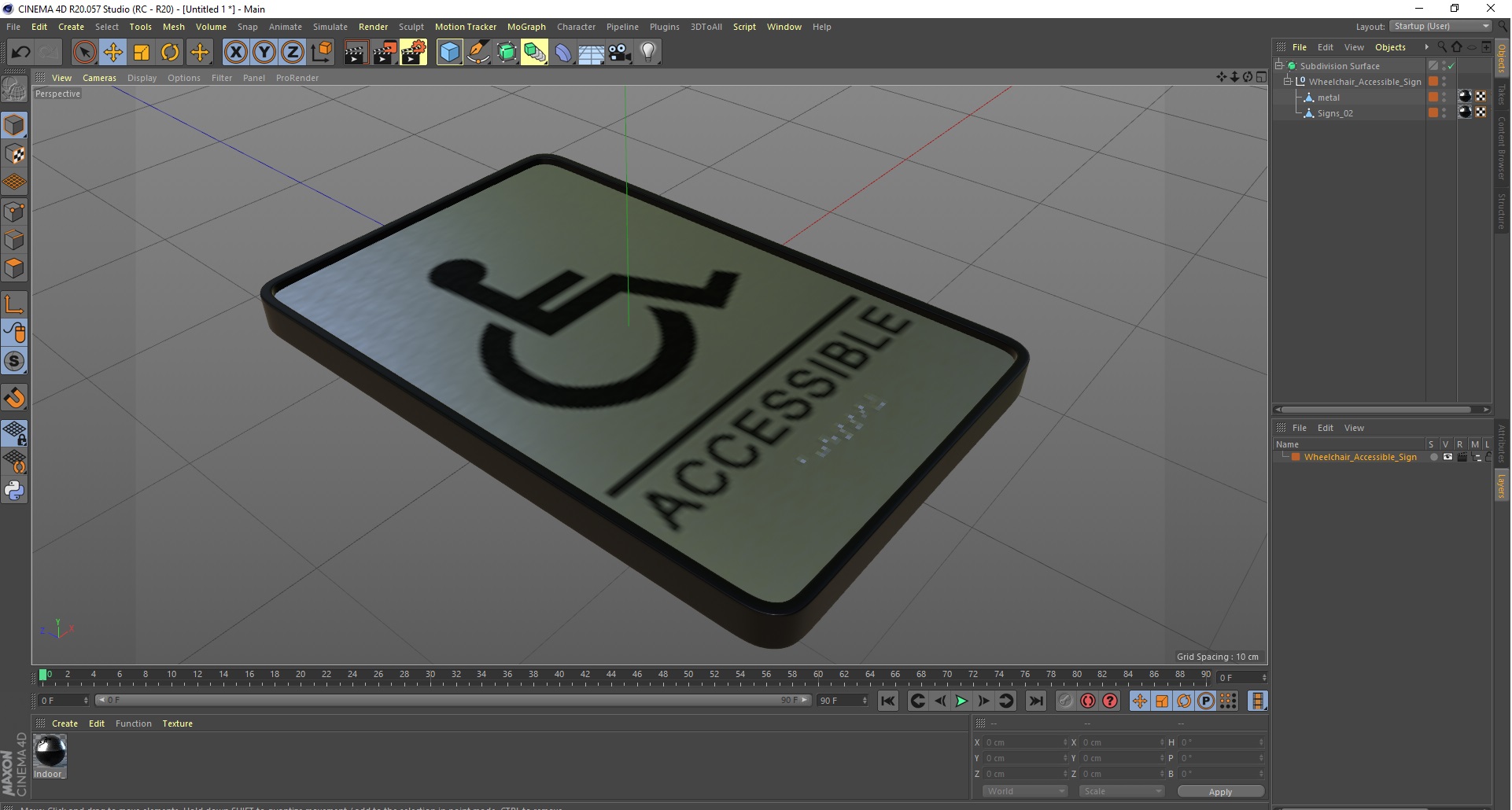Toggle Z axis lock

tap(293, 53)
